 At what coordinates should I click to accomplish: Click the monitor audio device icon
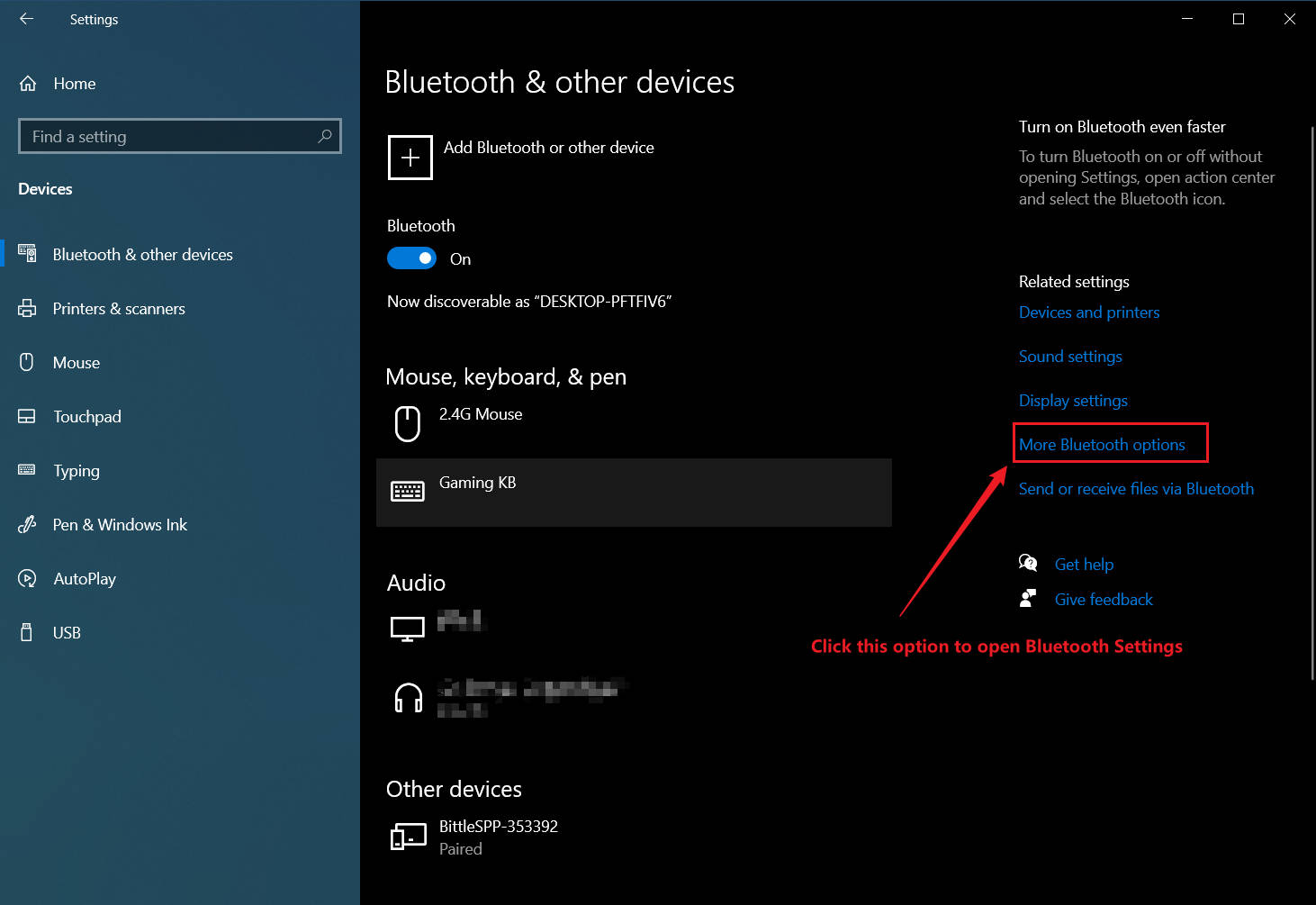point(408,629)
